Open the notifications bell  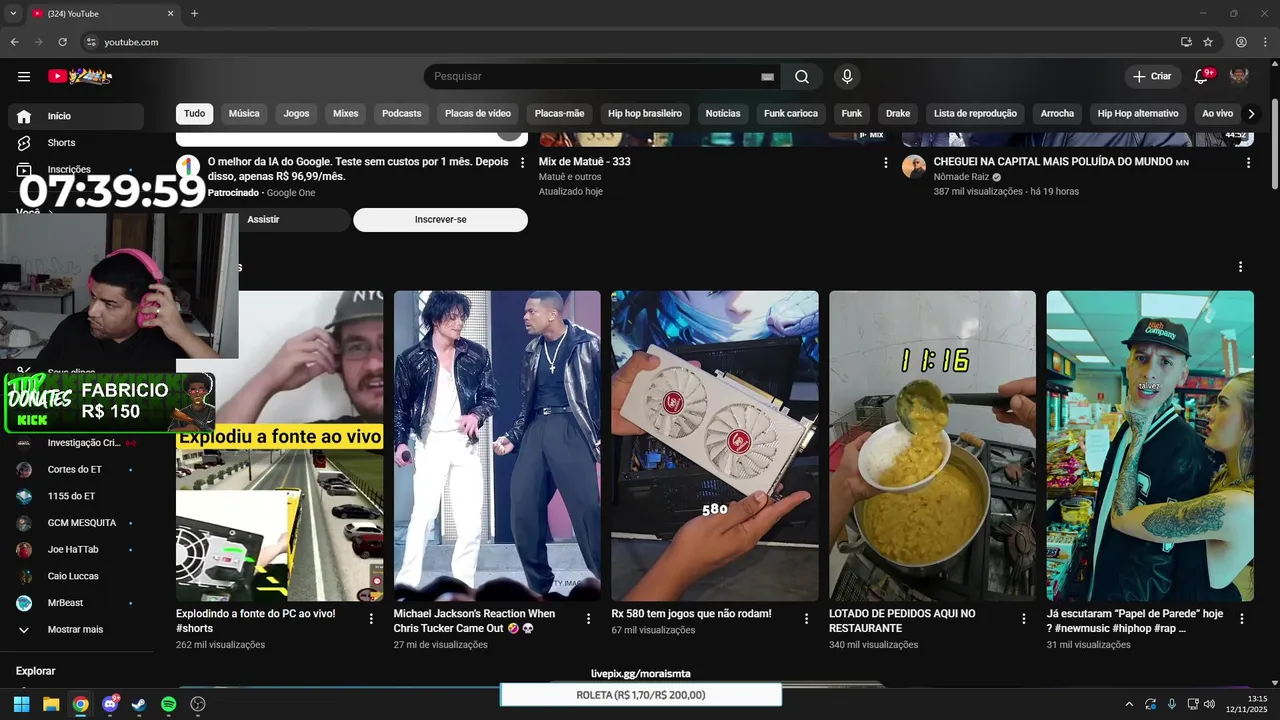click(1201, 76)
